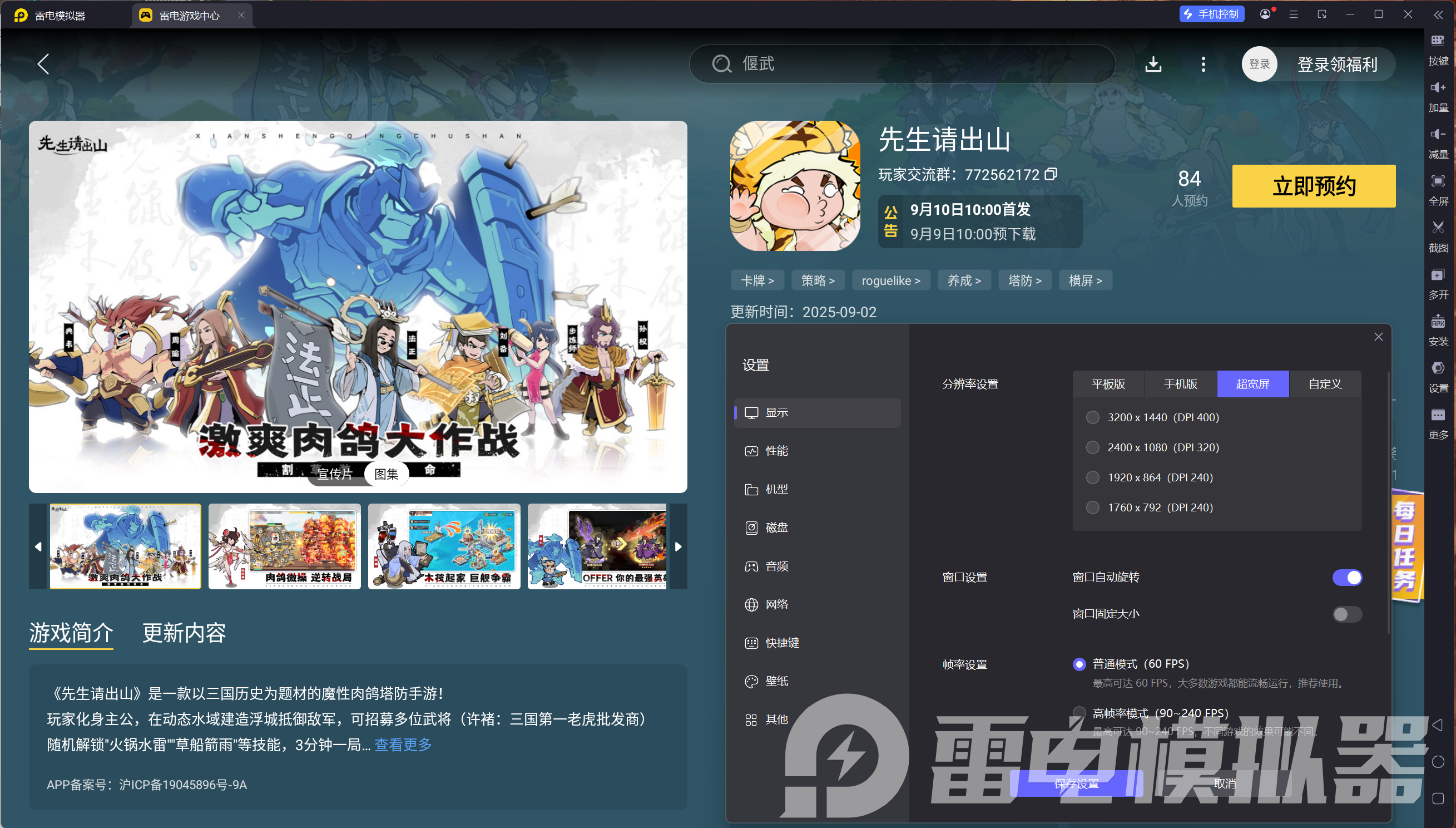Image resolution: width=1456 pixels, height=828 pixels.
Task: Show previous screenshots with left carousel arrow
Action: coord(38,546)
